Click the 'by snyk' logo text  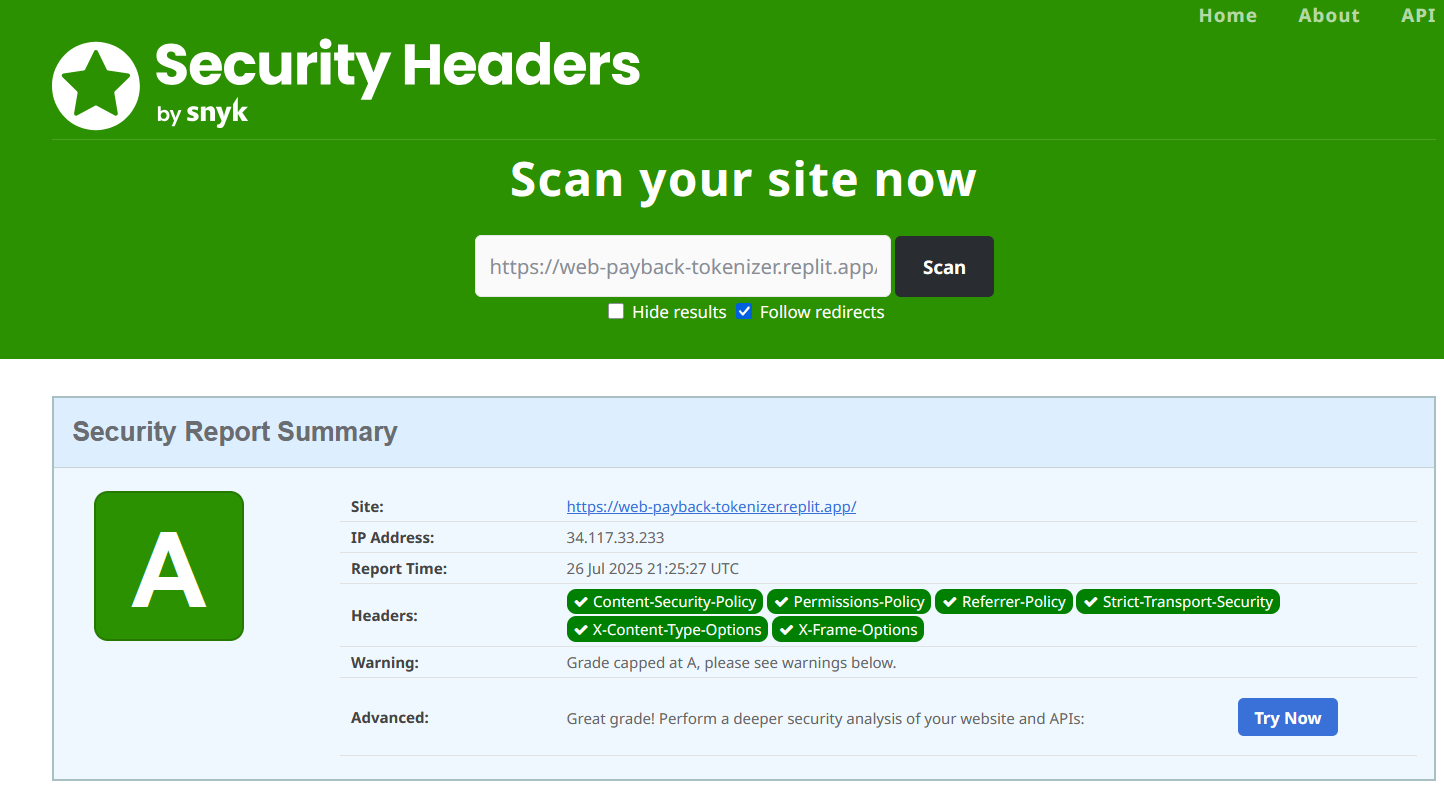pos(202,113)
